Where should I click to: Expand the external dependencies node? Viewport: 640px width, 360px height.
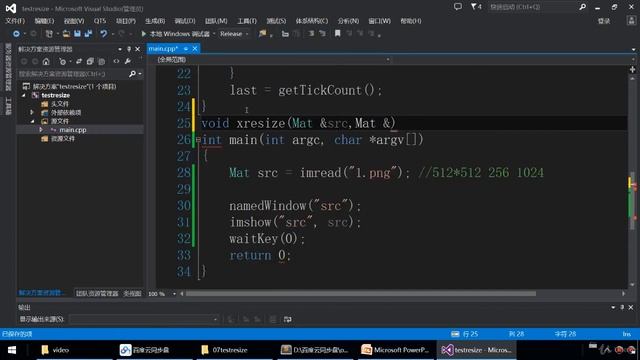32,112
